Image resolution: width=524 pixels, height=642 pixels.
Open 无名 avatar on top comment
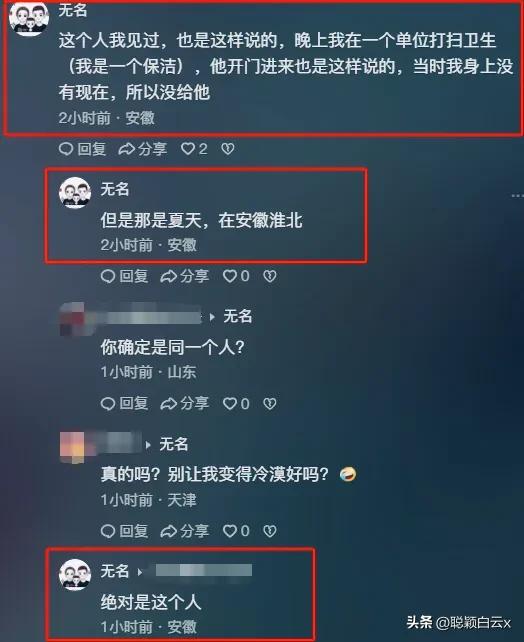click(29, 18)
